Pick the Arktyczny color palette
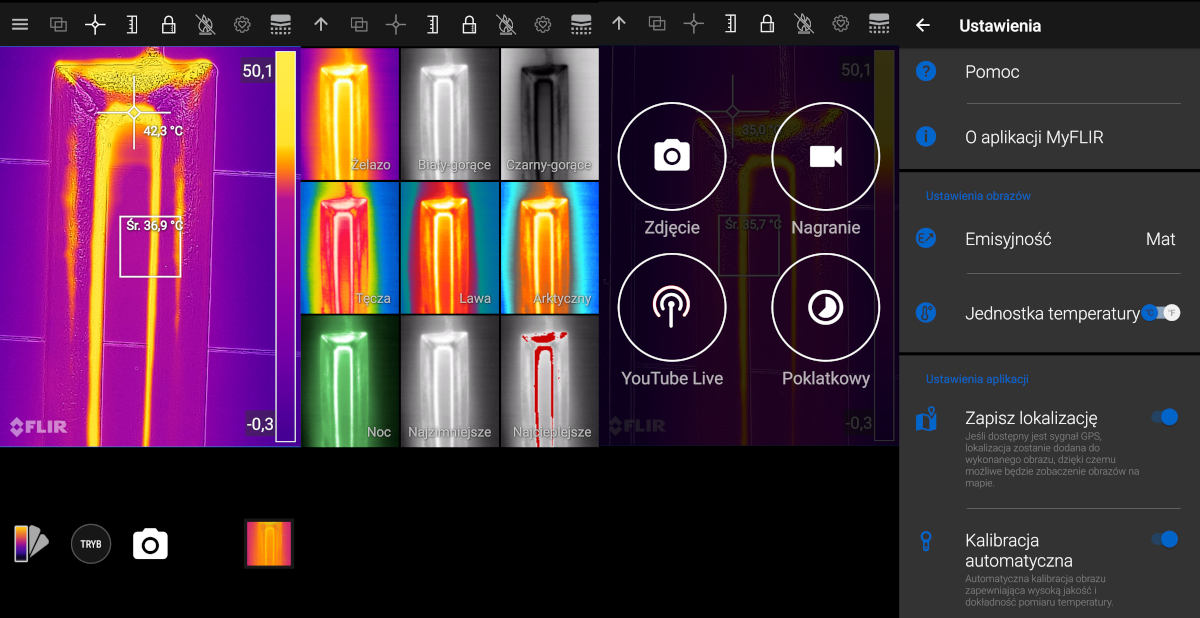Screen dimensions: 1200x618 point(549,247)
